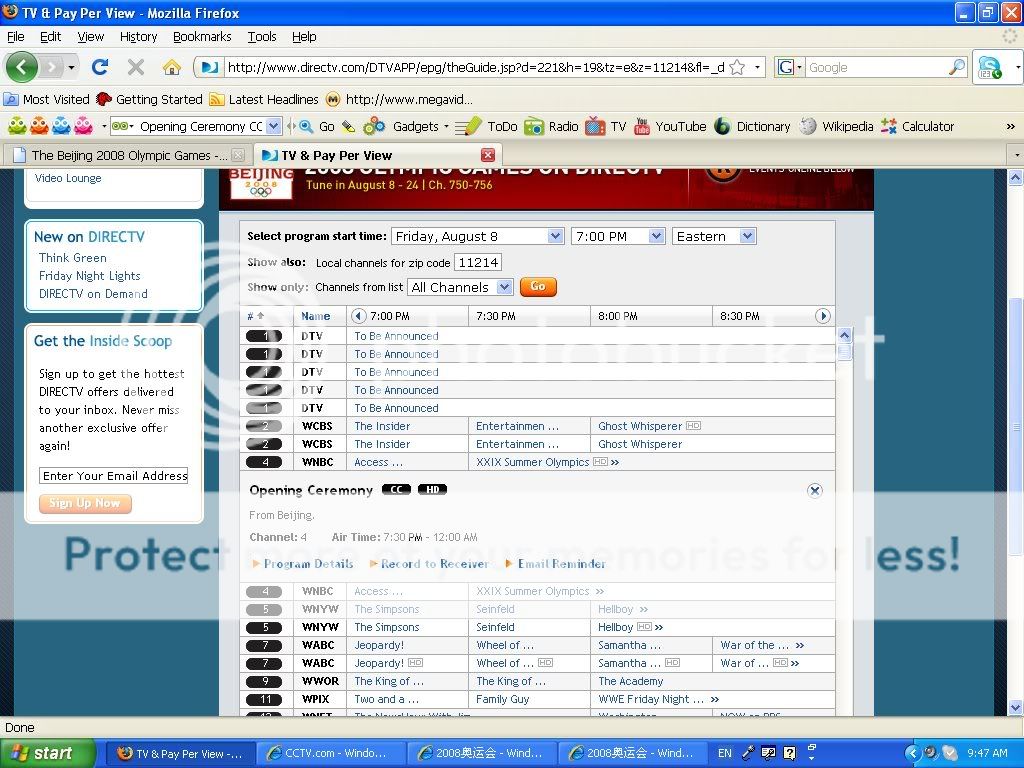Open the Video Lounge link
The width and height of the screenshot is (1024, 768).
click(68, 178)
